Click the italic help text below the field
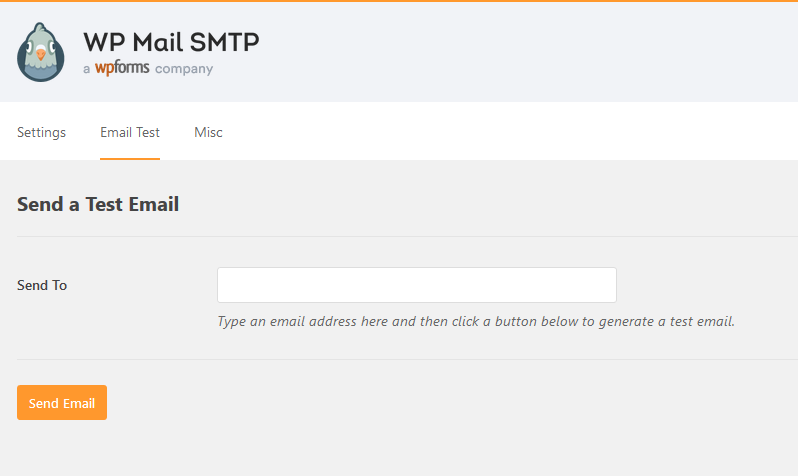 coord(476,322)
